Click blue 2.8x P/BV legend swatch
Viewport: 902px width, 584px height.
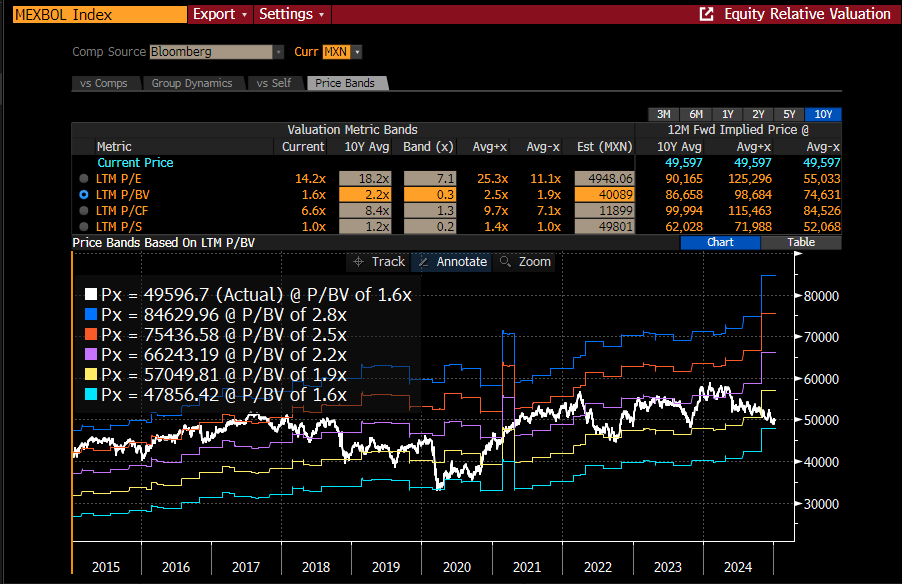(x=91, y=315)
